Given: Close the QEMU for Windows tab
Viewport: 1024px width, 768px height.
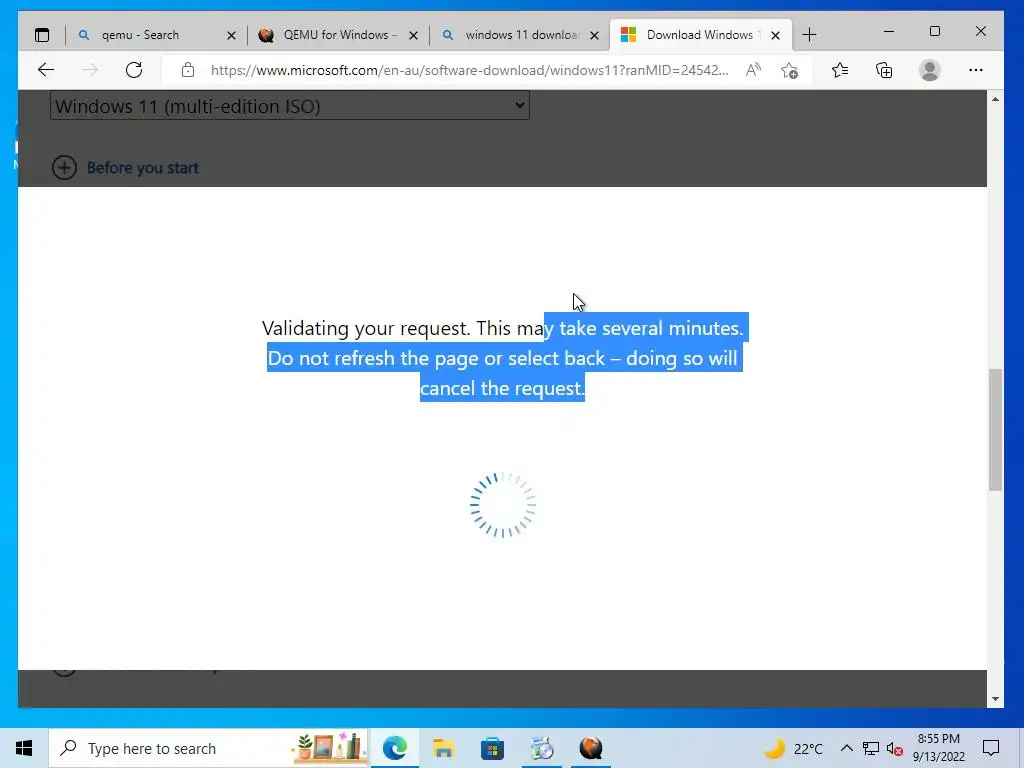Looking at the screenshot, I should tap(413, 35).
